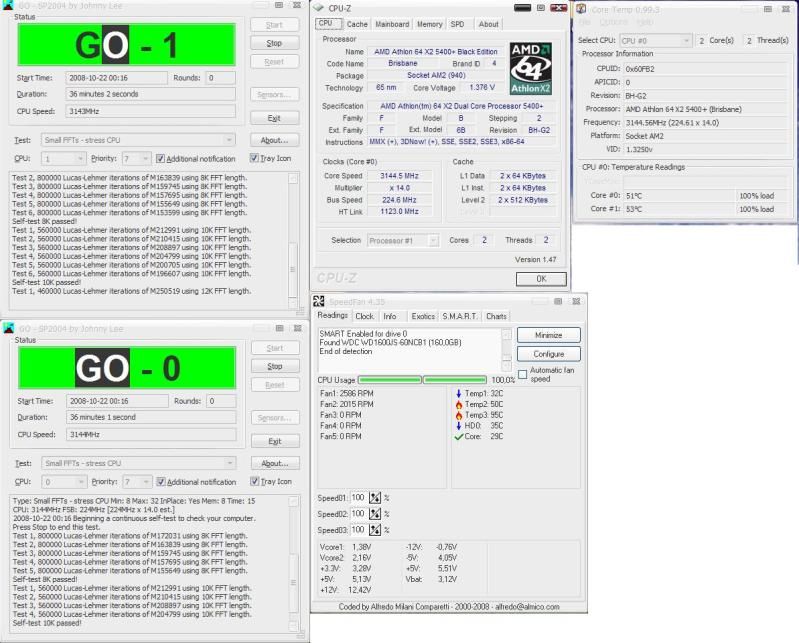
Task: Click the log scrollbar in top SP2004 window
Action: pos(293,240)
